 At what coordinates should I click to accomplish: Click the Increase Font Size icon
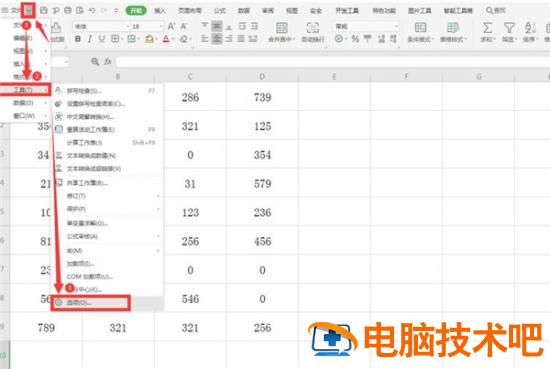[171, 26]
